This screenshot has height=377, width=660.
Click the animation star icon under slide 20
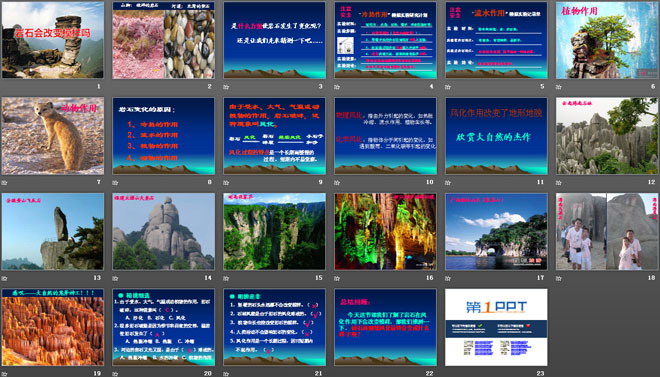115,374
